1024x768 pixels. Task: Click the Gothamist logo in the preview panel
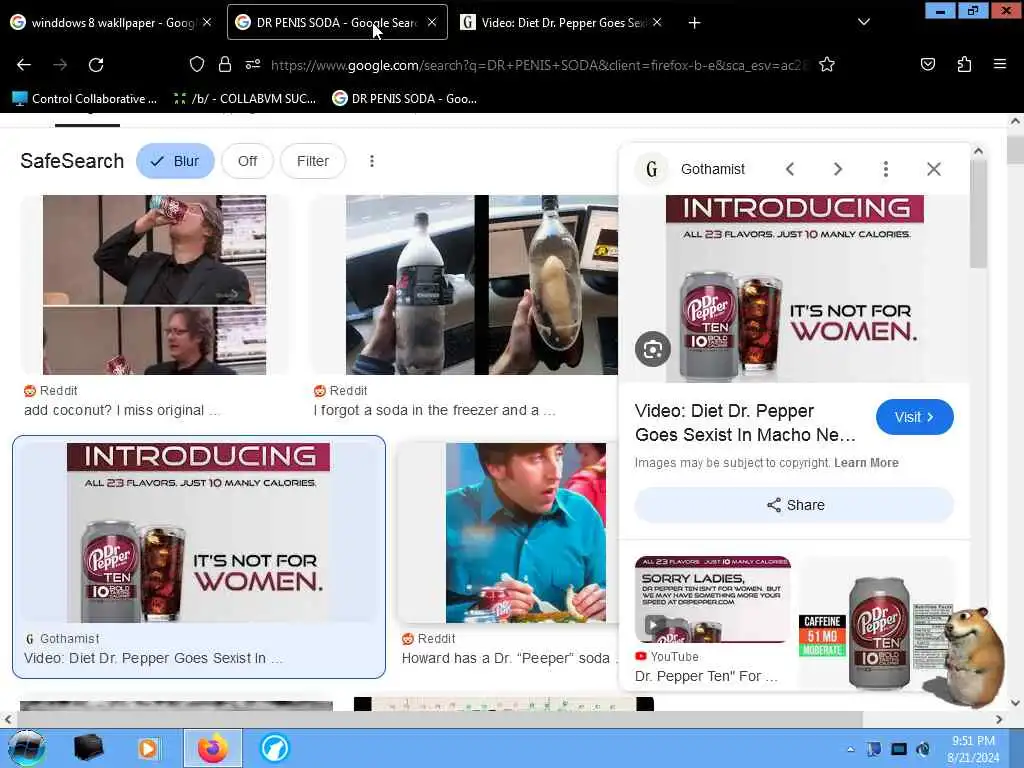click(x=652, y=169)
